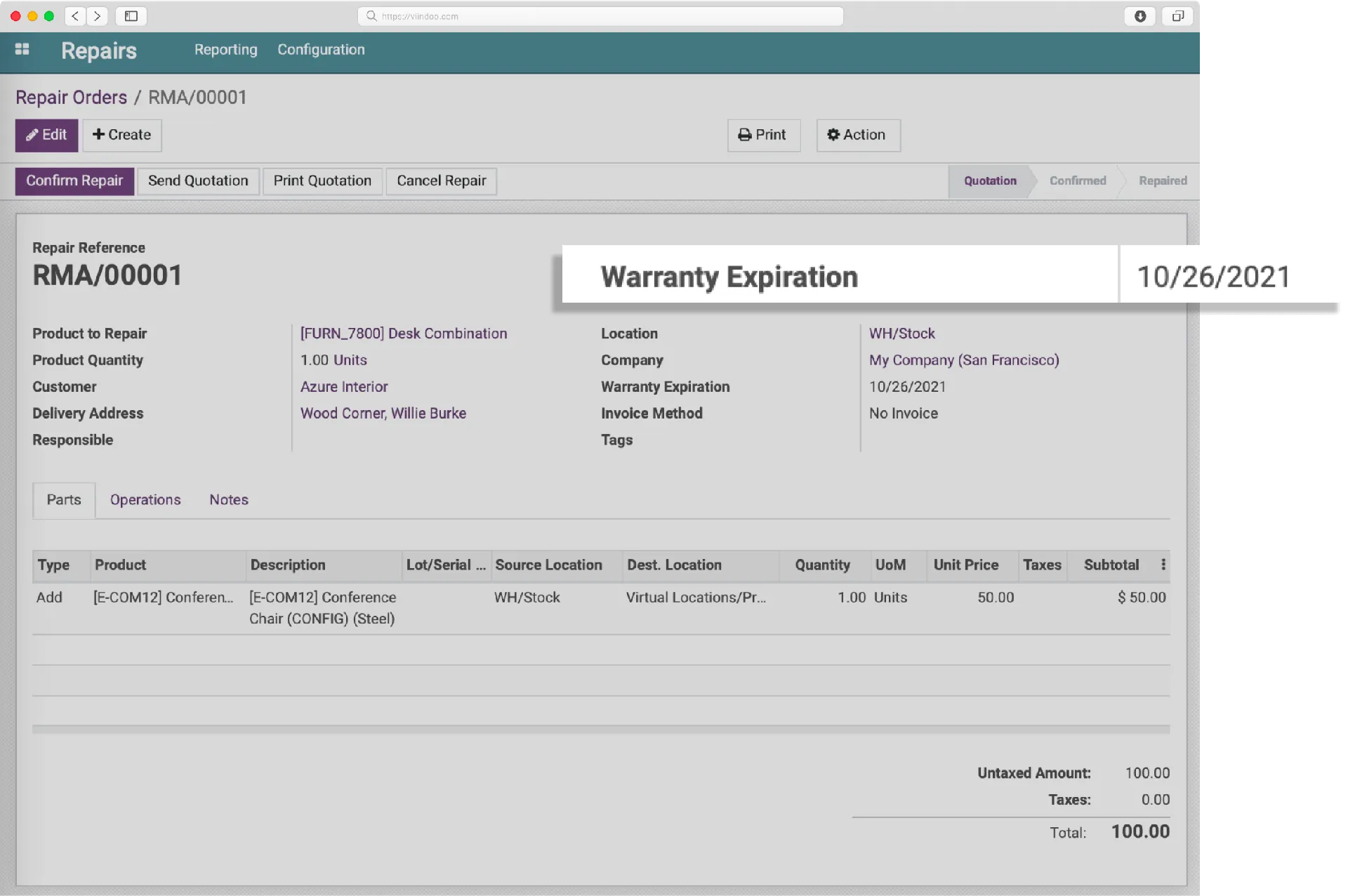Click the Repair Orders breadcrumb link
The height and width of the screenshot is (896, 1348).
70,97
